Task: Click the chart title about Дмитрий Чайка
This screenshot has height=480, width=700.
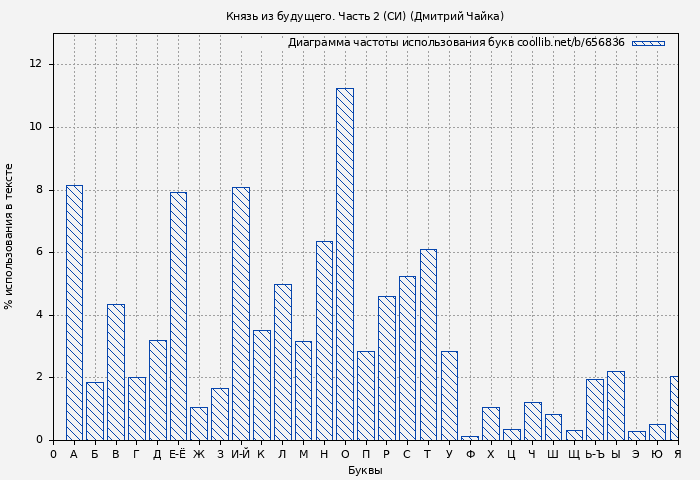Action: point(365,16)
